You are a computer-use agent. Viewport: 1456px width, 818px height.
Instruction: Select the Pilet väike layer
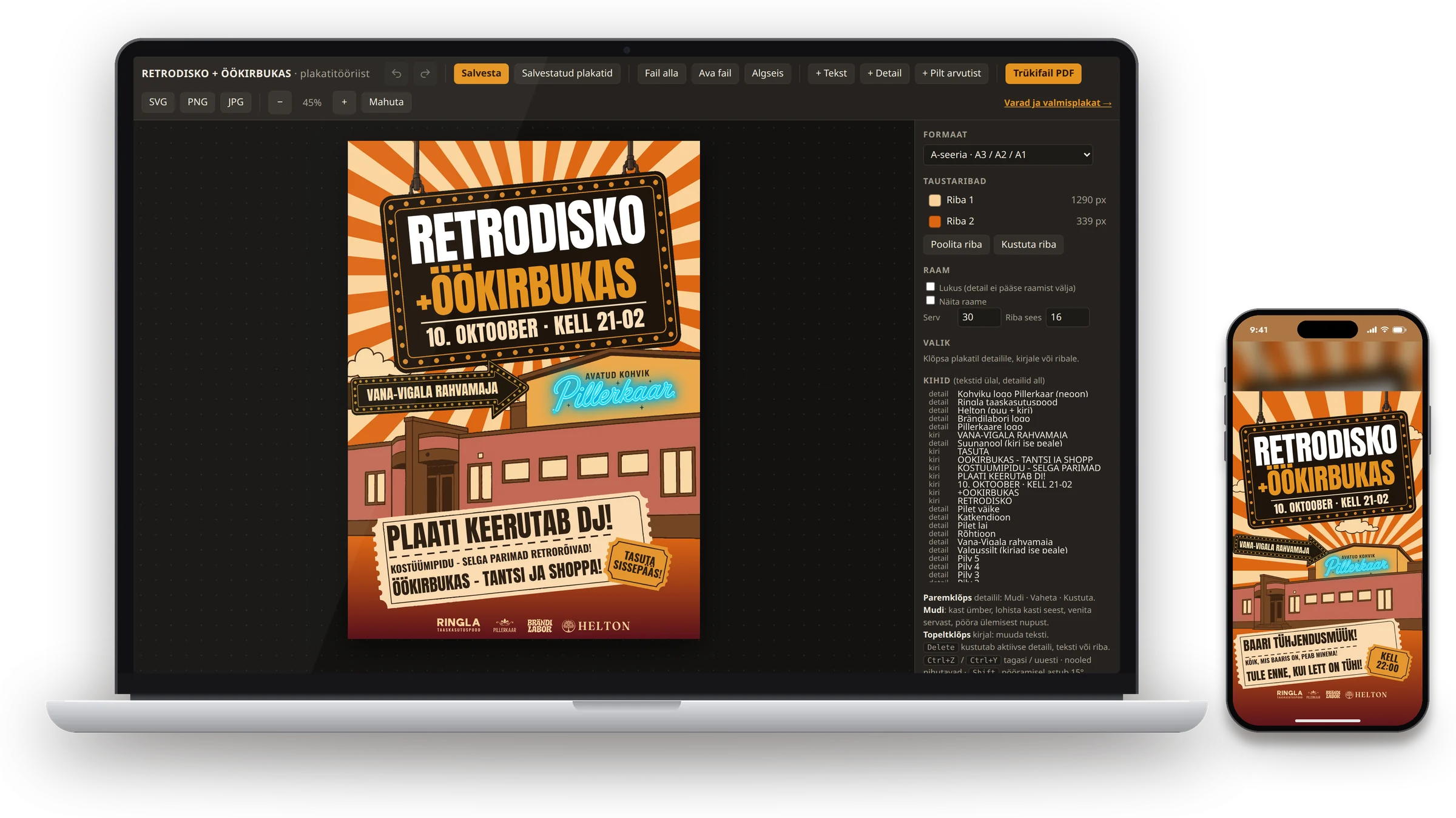(1016, 509)
